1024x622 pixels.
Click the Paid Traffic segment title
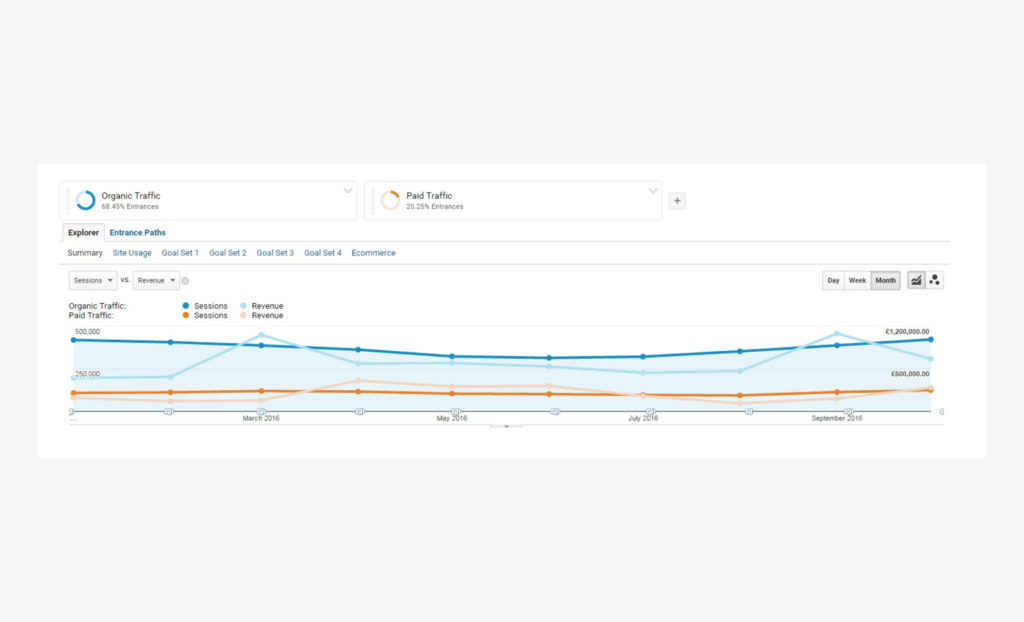point(429,195)
